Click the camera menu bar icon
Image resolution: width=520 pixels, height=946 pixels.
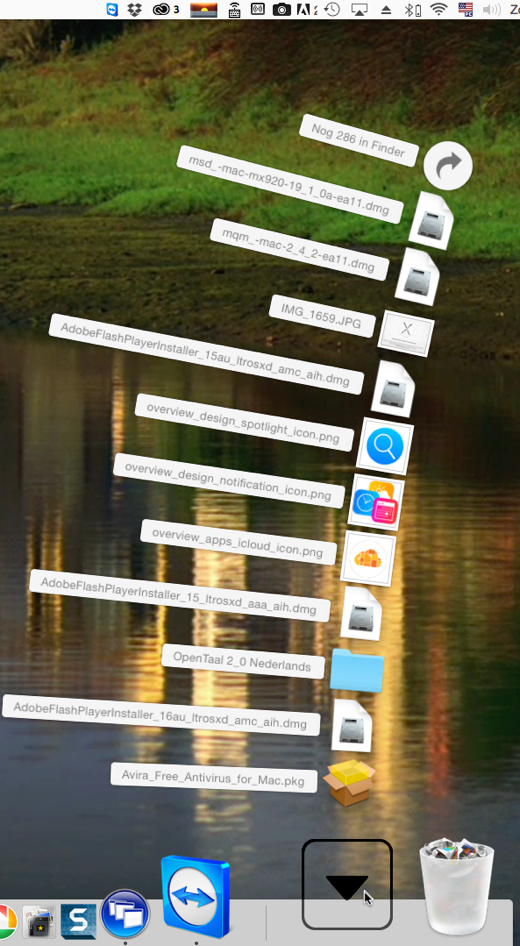281,9
